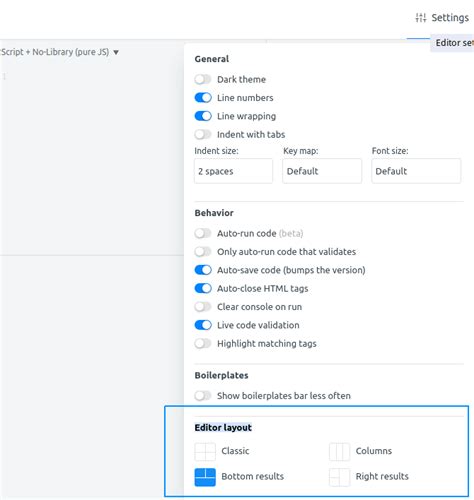The height and width of the screenshot is (500, 474).
Task: Pick the Right results layout icon
Action: pyautogui.click(x=339, y=477)
